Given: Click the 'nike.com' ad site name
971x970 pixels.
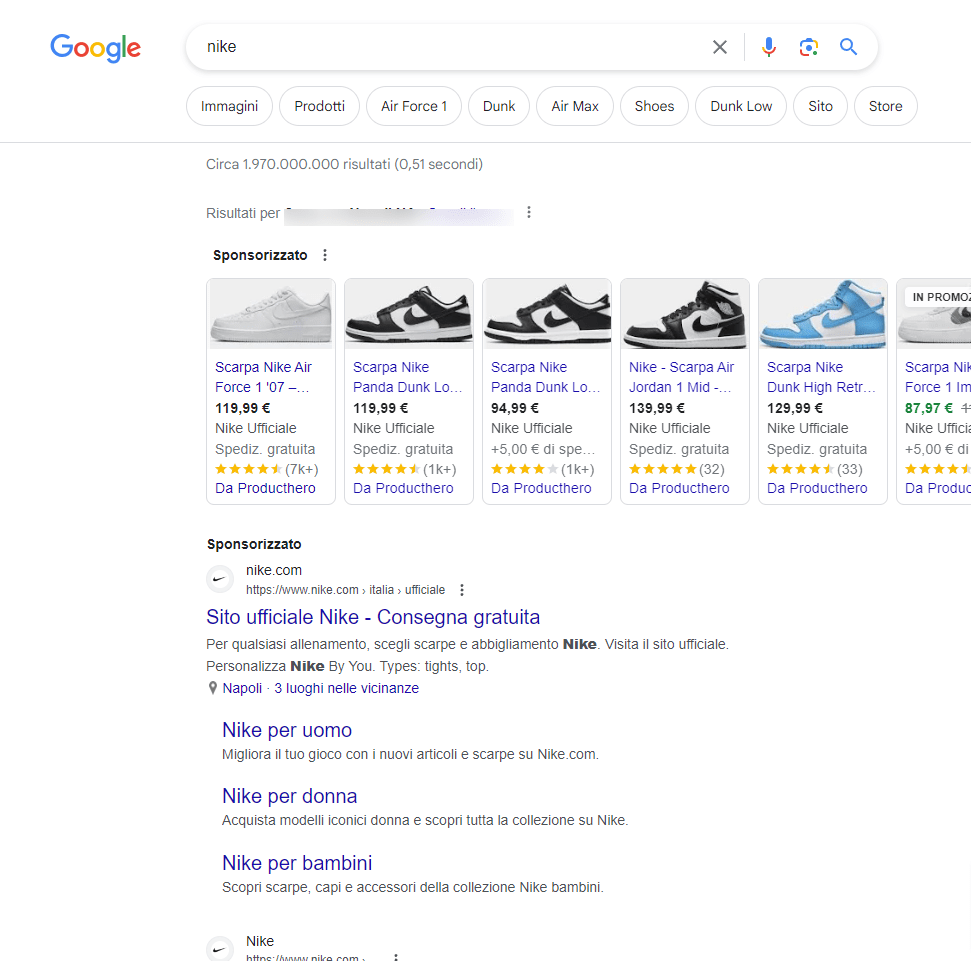Looking at the screenshot, I should [274, 570].
